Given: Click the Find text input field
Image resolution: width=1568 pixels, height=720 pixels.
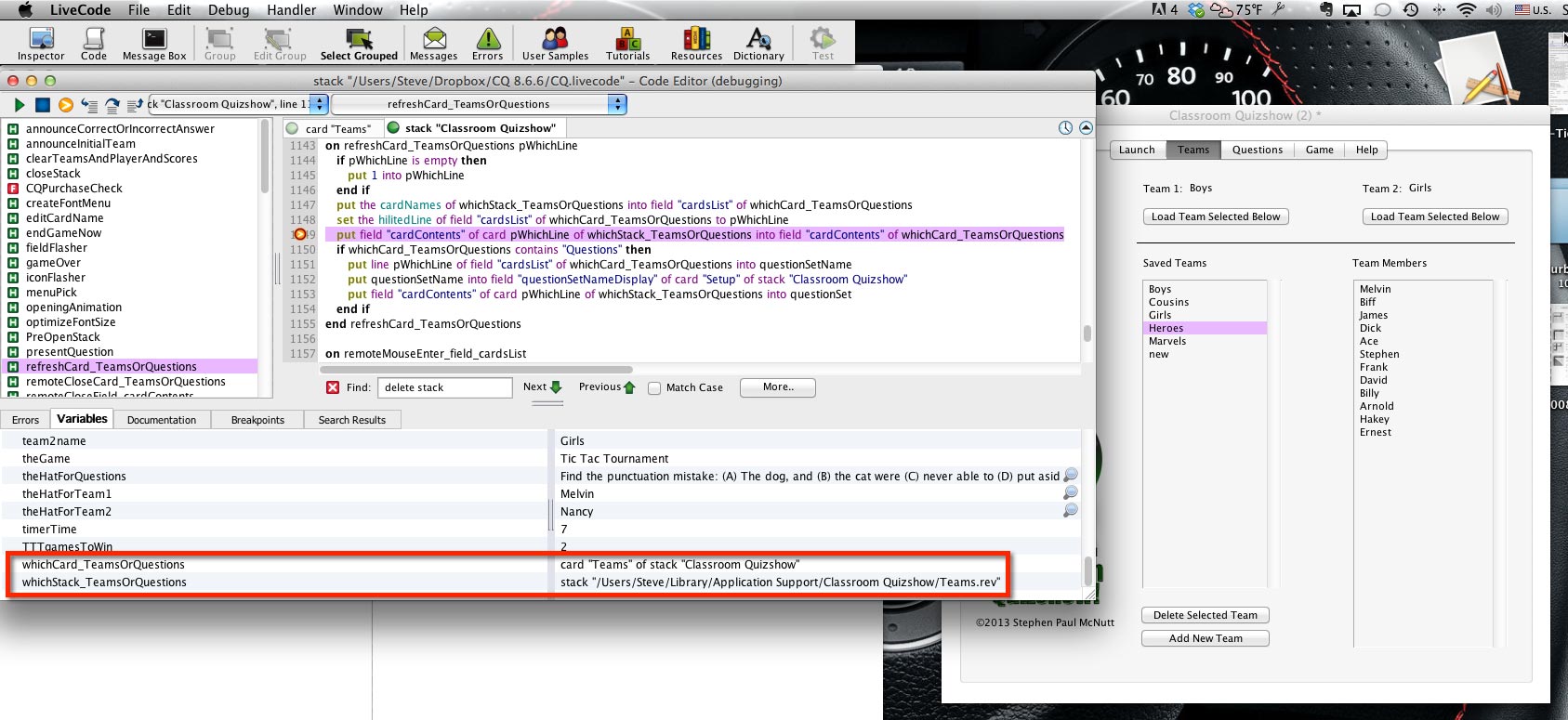Looking at the screenshot, I should 444,387.
